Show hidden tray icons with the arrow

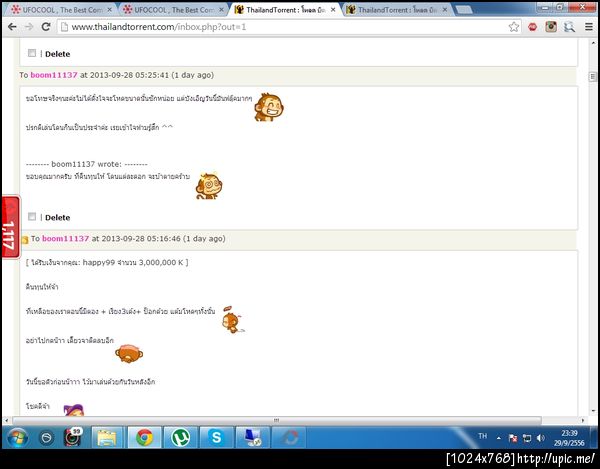(499, 438)
